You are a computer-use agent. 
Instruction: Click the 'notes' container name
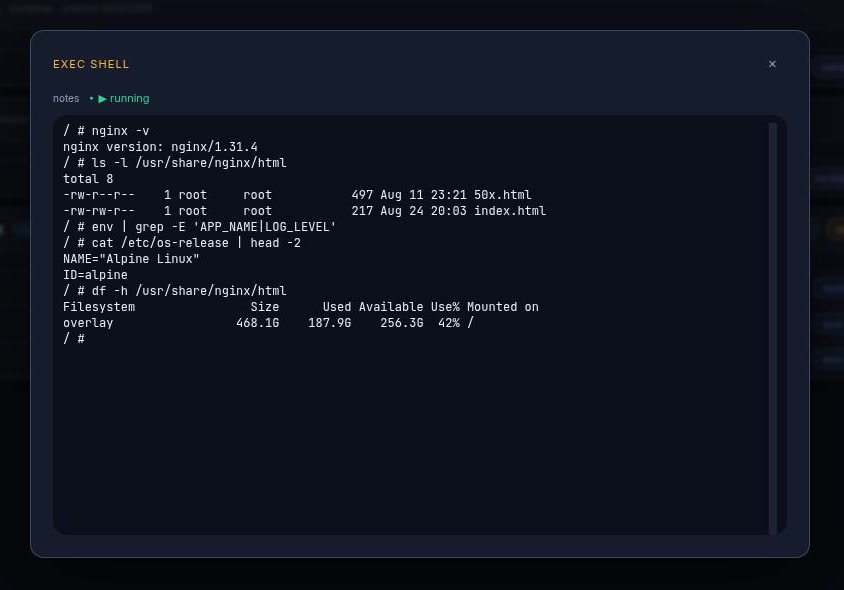click(66, 99)
